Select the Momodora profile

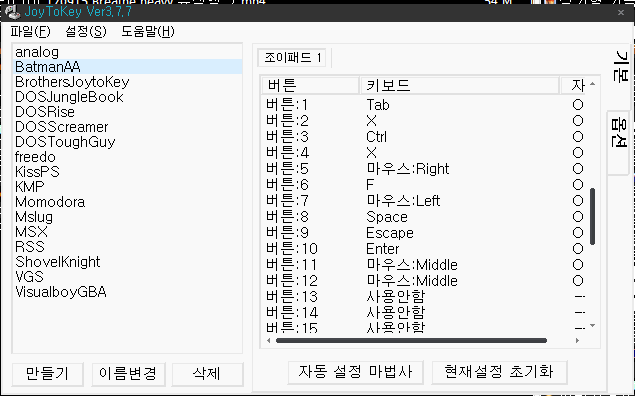(128, 202)
